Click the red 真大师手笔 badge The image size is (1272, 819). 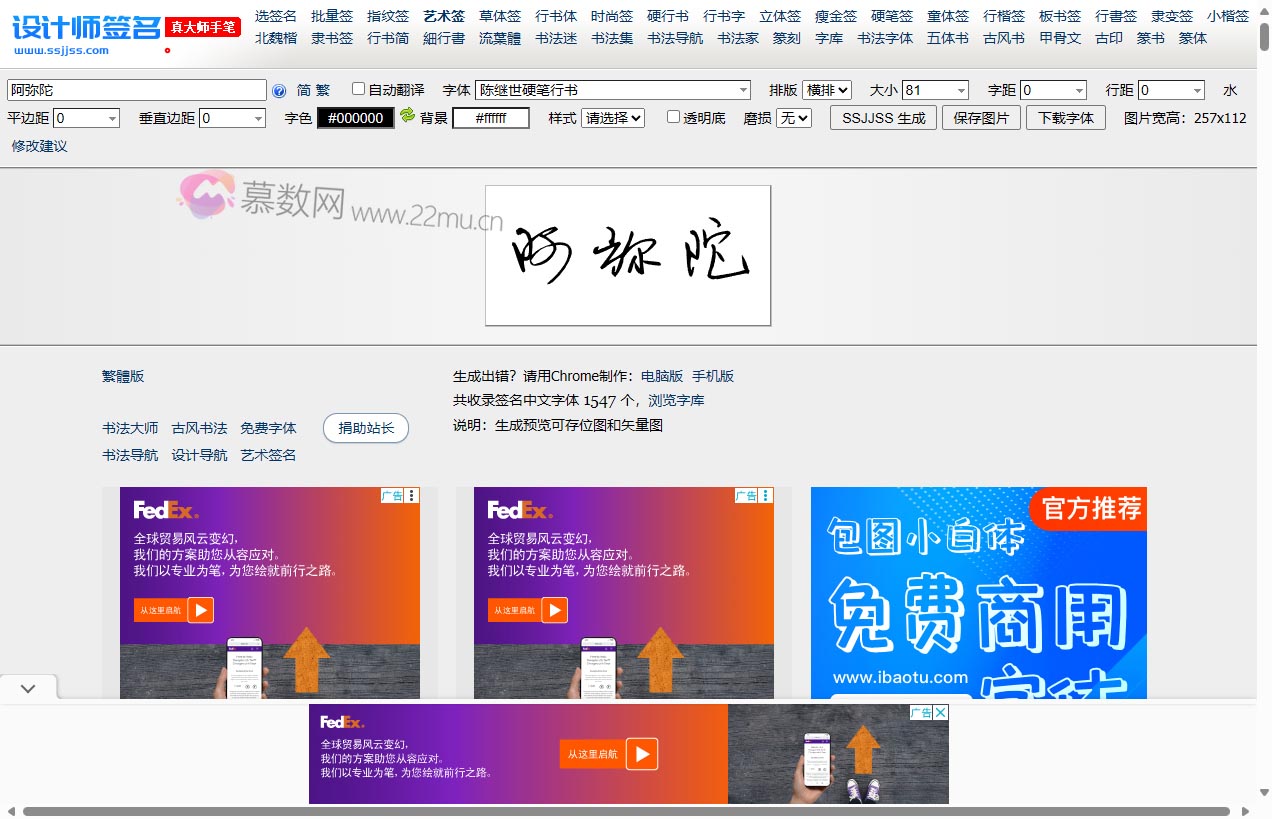(x=203, y=28)
